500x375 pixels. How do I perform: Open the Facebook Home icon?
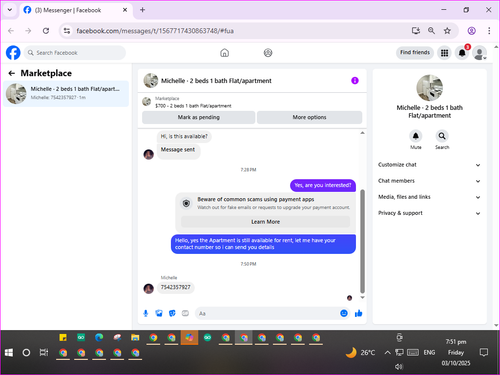pyautogui.click(x=225, y=53)
